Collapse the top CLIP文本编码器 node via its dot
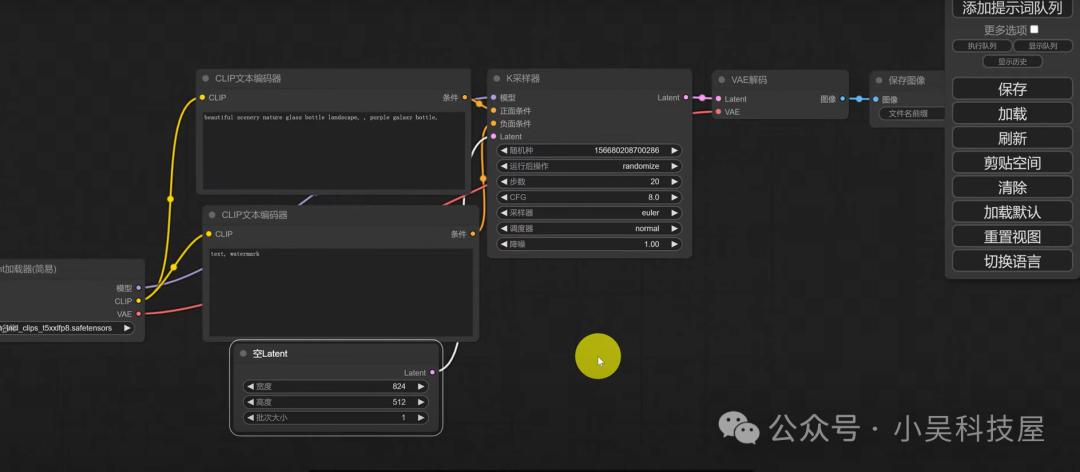Image resolution: width=1080 pixels, height=472 pixels. tap(205, 79)
